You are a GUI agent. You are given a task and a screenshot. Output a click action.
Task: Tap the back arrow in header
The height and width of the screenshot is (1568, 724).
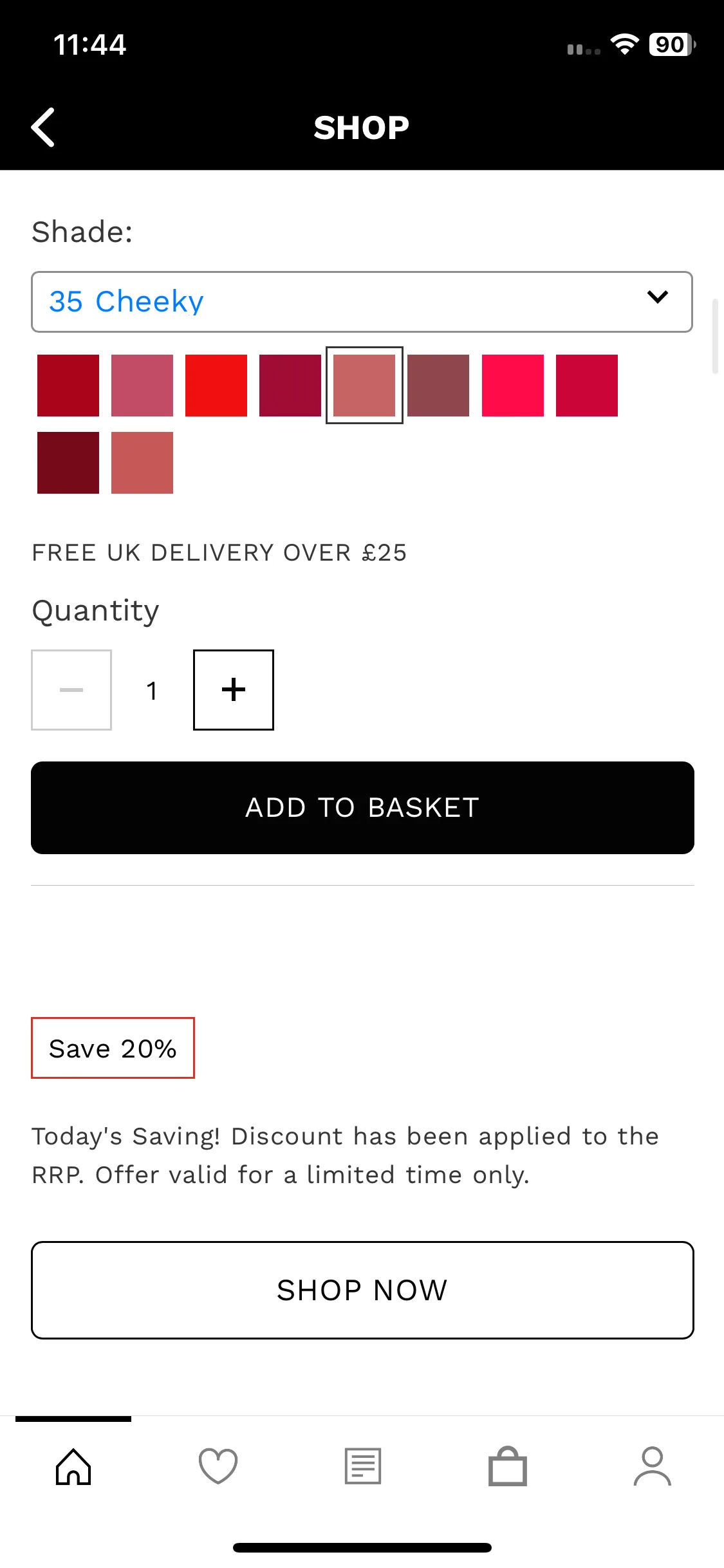pyautogui.click(x=43, y=127)
